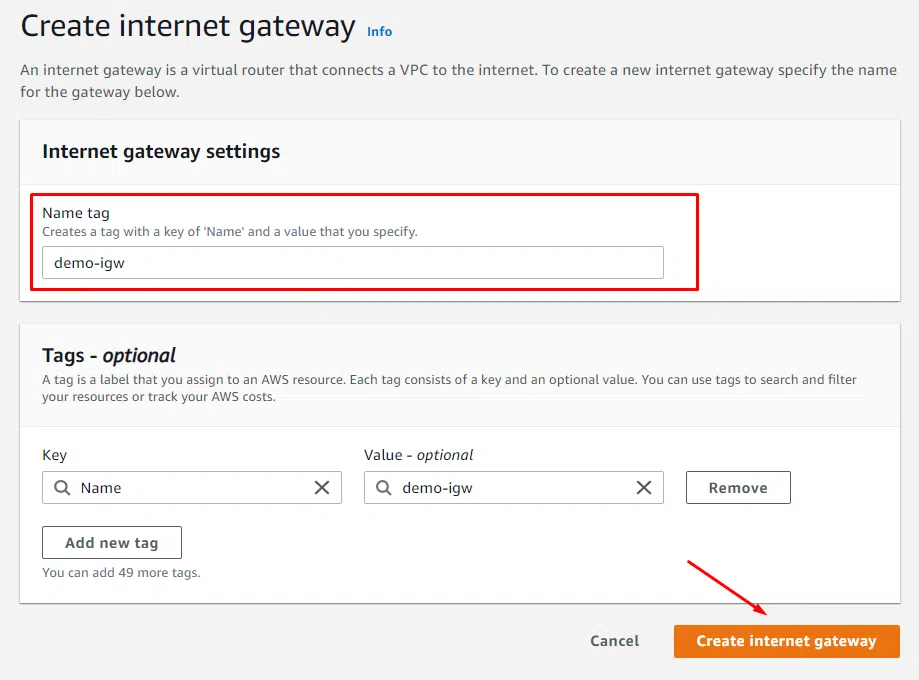Open the Info link beside the page title
Image resolution: width=919 pixels, height=680 pixels.
pos(379,32)
